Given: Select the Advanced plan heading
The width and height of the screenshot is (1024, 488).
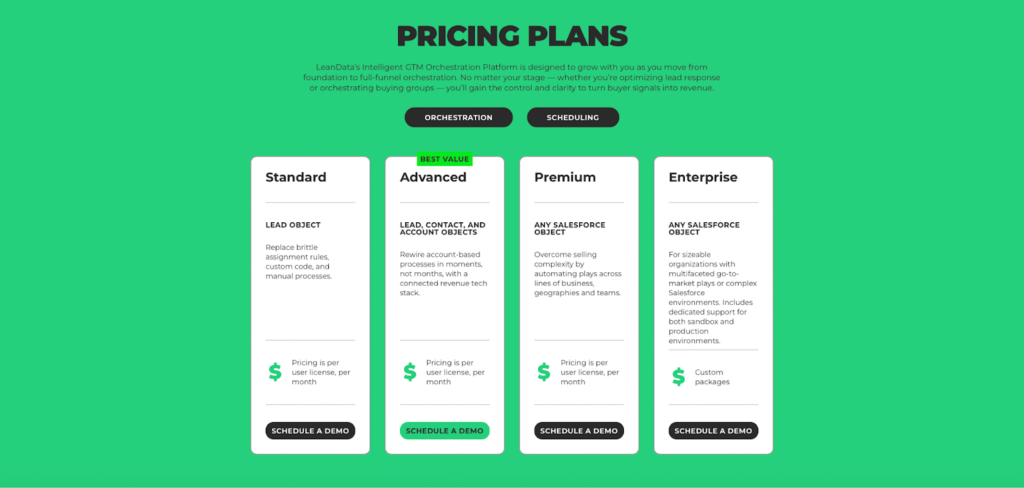Looking at the screenshot, I should point(433,177).
